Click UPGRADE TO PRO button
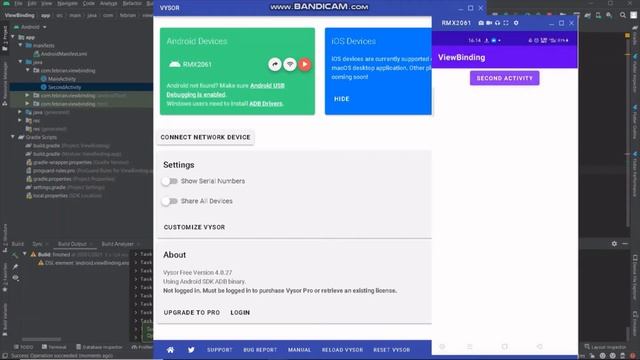This screenshot has height=360, width=640. click(x=192, y=313)
